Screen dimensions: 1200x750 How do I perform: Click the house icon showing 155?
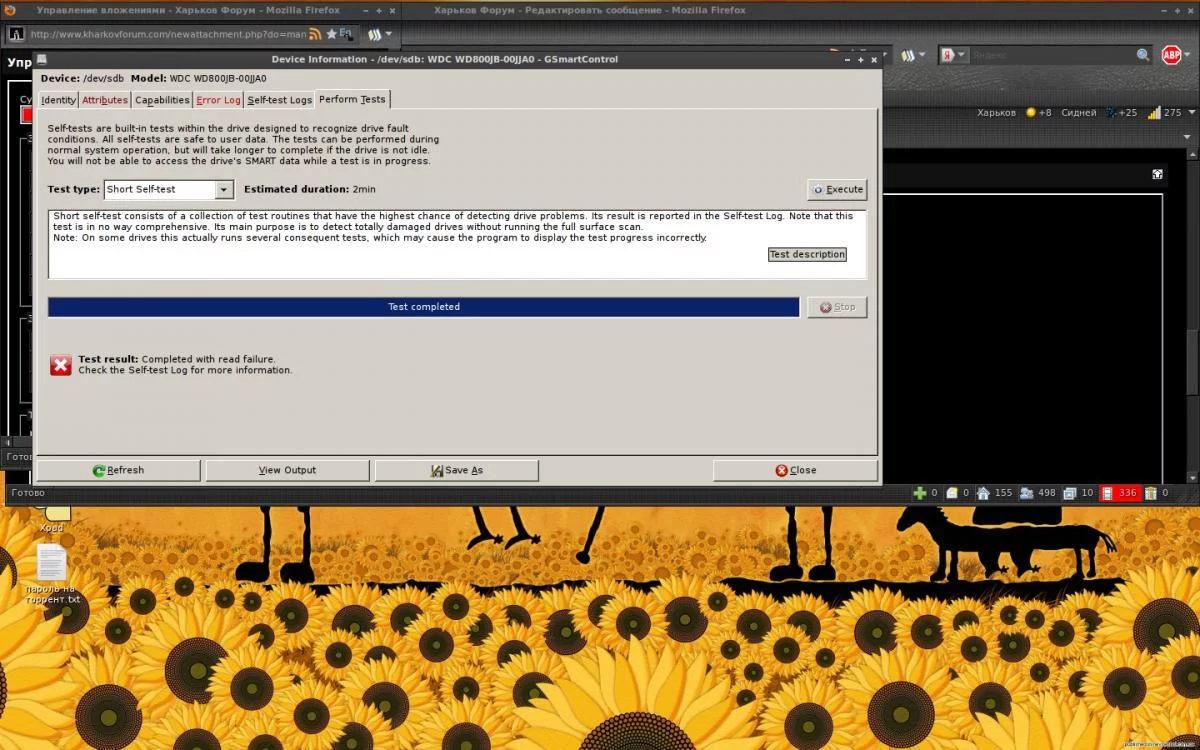click(983, 493)
